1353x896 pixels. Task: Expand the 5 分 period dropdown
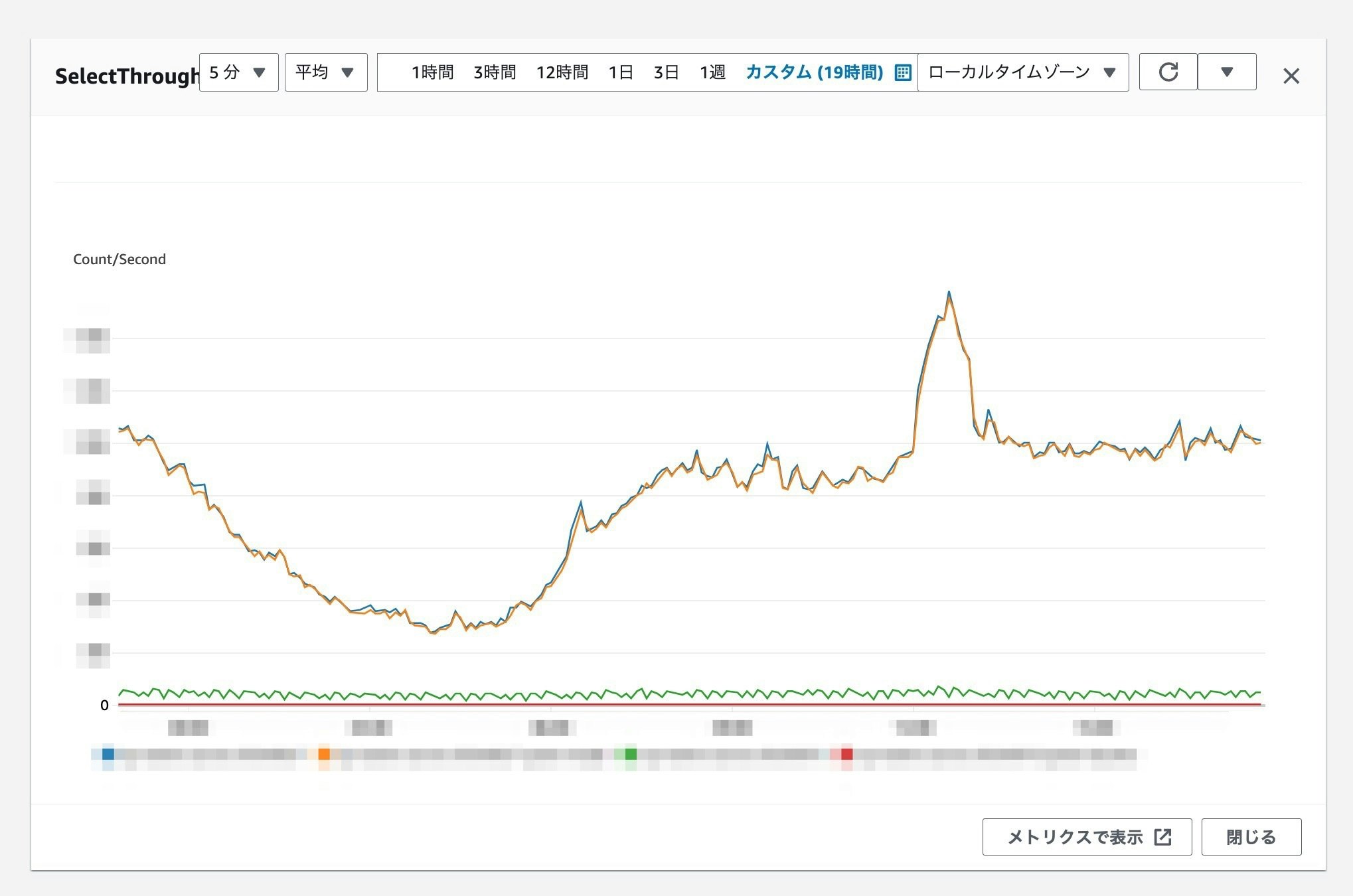click(x=238, y=72)
